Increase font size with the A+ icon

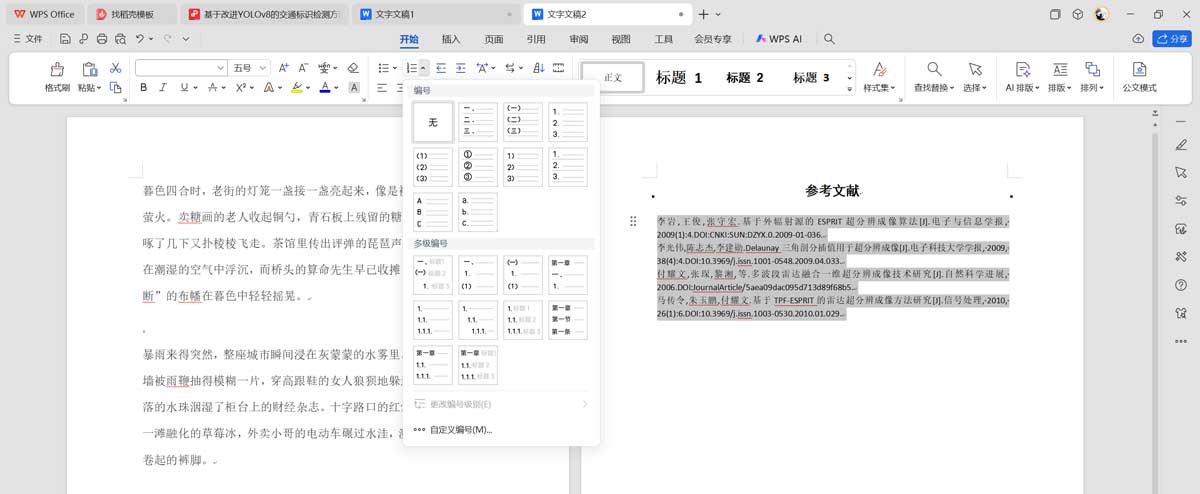point(284,68)
